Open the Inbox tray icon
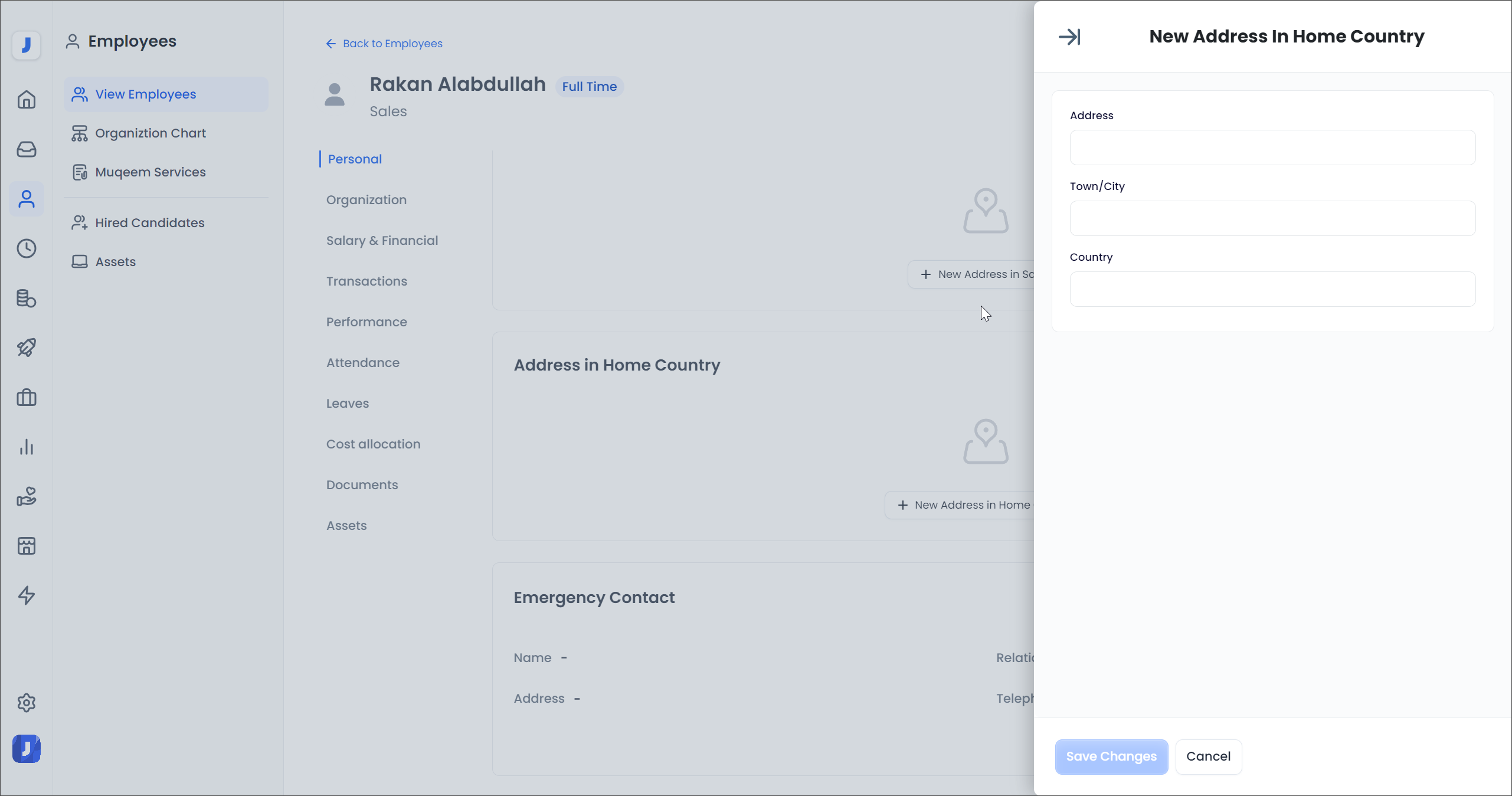Screen dimensions: 1512x796 tap(27, 149)
